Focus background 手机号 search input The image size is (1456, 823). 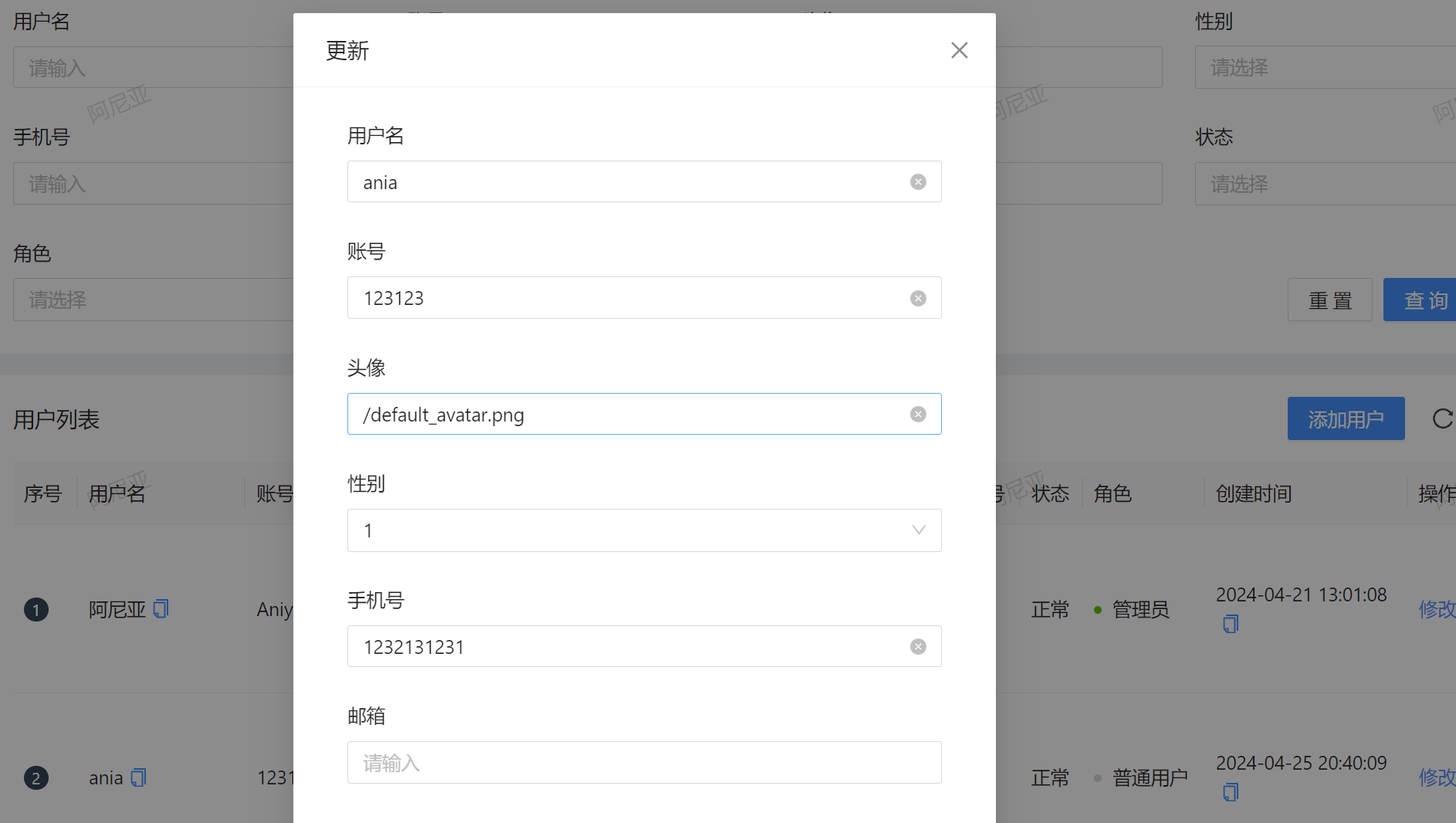[153, 184]
